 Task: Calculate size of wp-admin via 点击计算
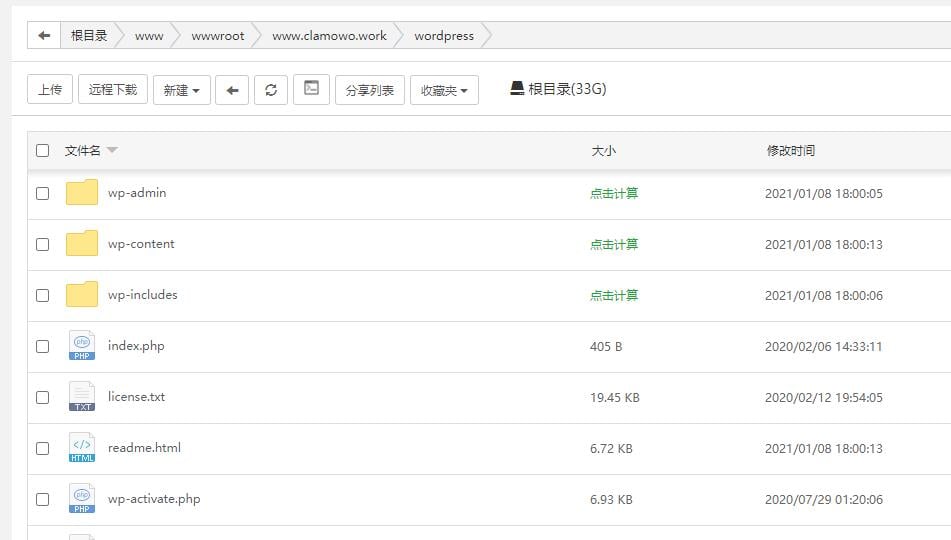(x=614, y=194)
